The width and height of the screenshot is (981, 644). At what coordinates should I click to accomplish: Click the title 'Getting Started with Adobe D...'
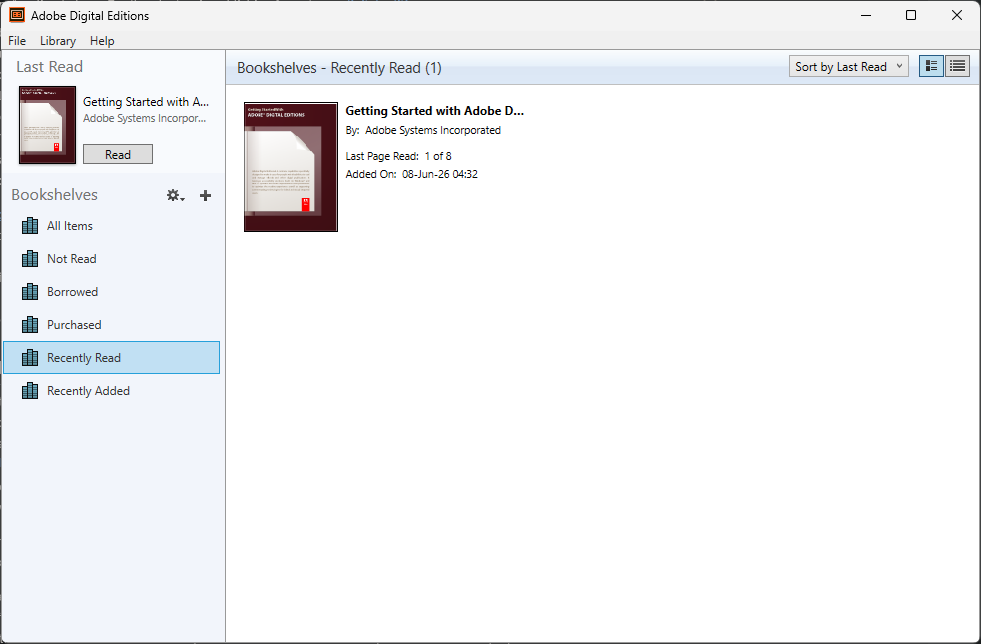pyautogui.click(x=435, y=111)
